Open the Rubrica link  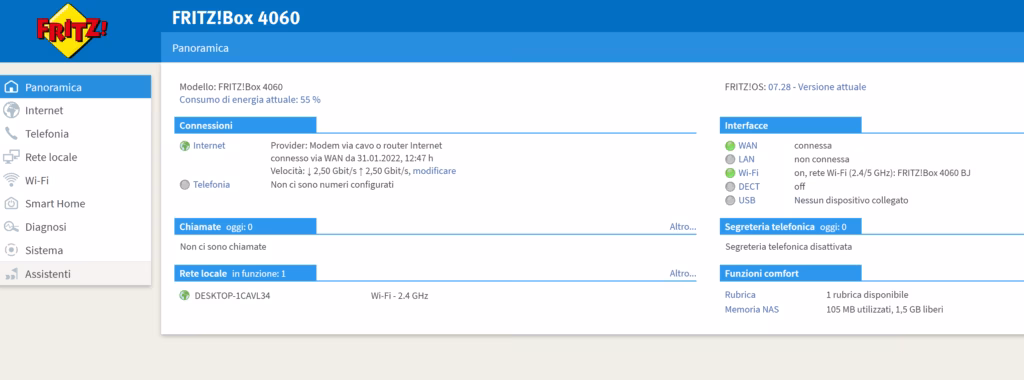click(740, 295)
